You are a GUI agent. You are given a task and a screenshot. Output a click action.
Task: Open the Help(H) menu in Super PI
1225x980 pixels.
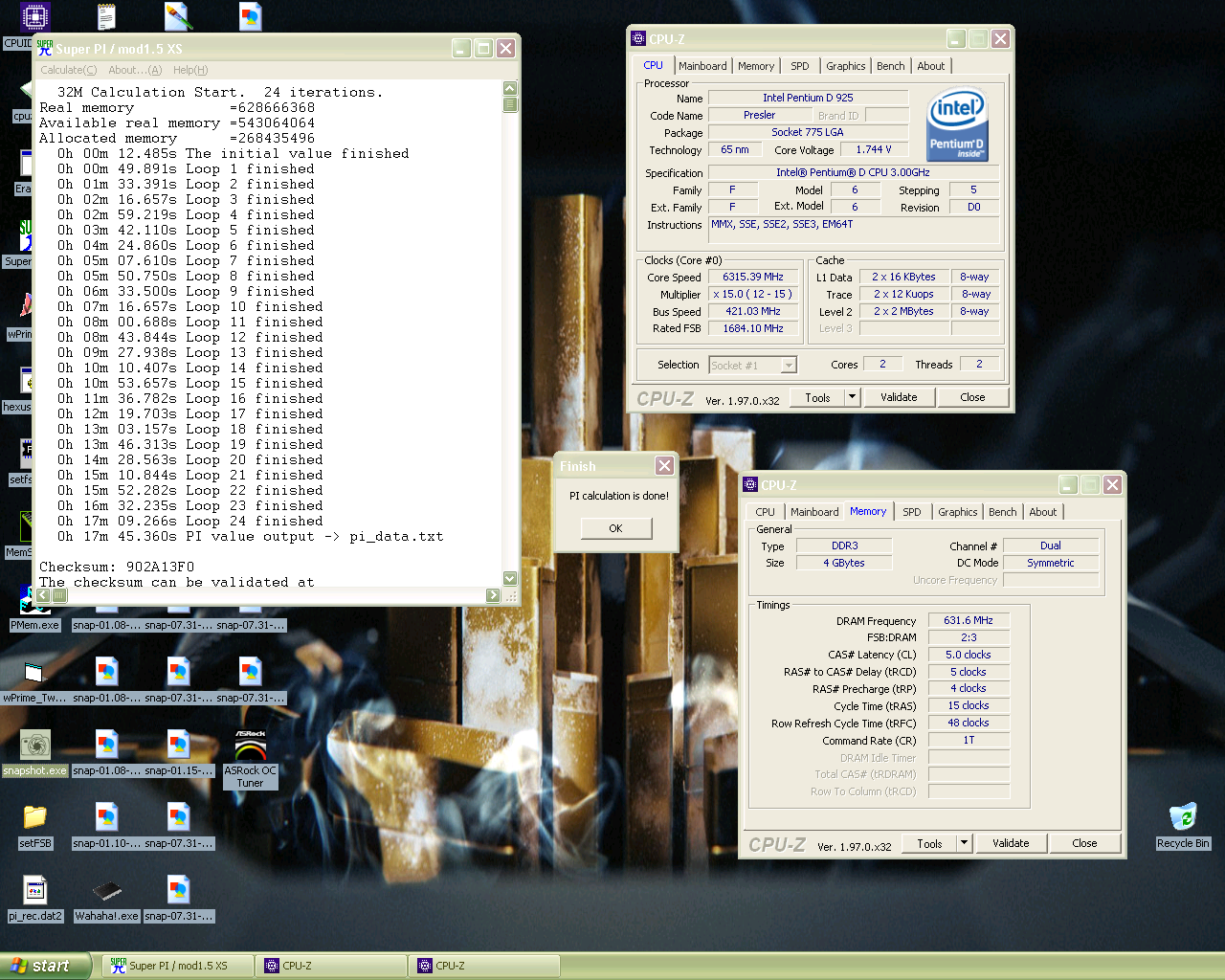pos(190,70)
